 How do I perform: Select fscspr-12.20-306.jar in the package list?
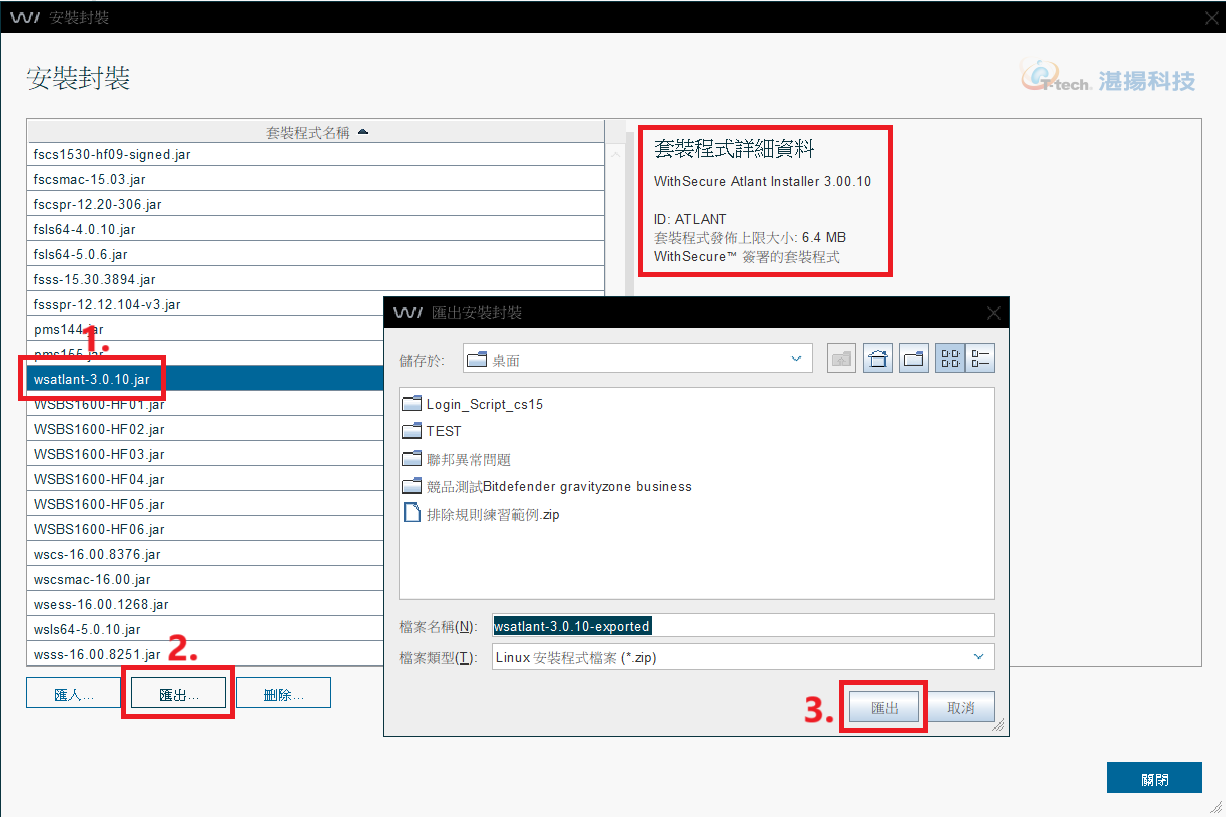click(x=316, y=205)
